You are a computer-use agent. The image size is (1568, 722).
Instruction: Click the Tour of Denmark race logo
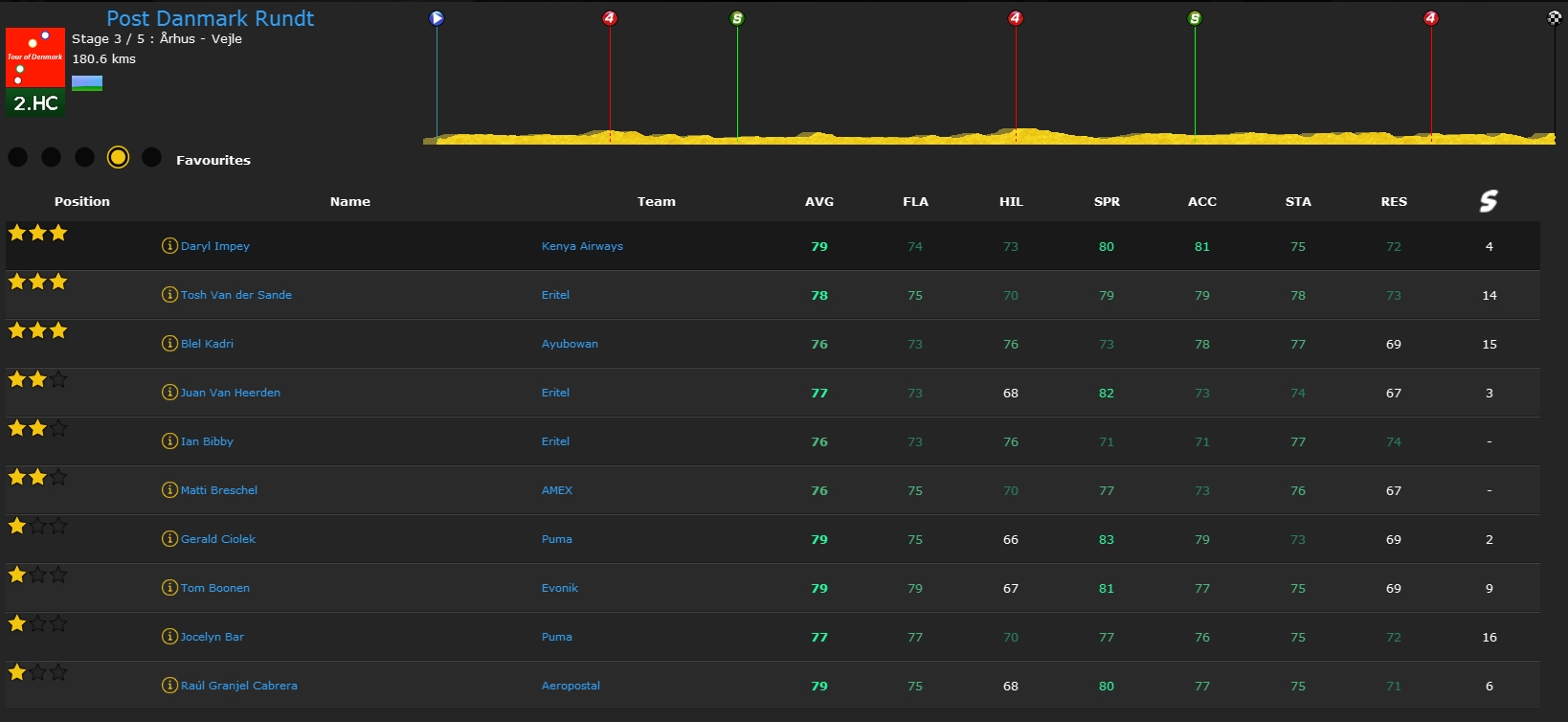pos(35,57)
